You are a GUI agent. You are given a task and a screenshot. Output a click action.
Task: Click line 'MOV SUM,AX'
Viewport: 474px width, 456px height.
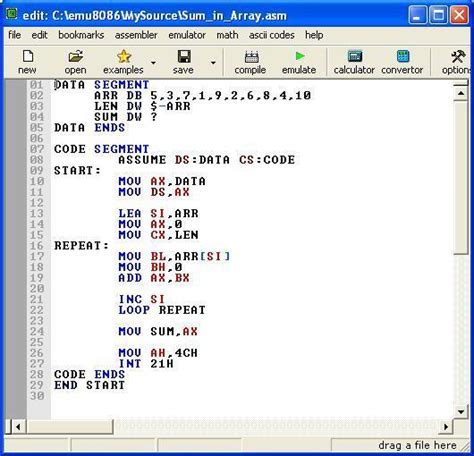(158, 331)
